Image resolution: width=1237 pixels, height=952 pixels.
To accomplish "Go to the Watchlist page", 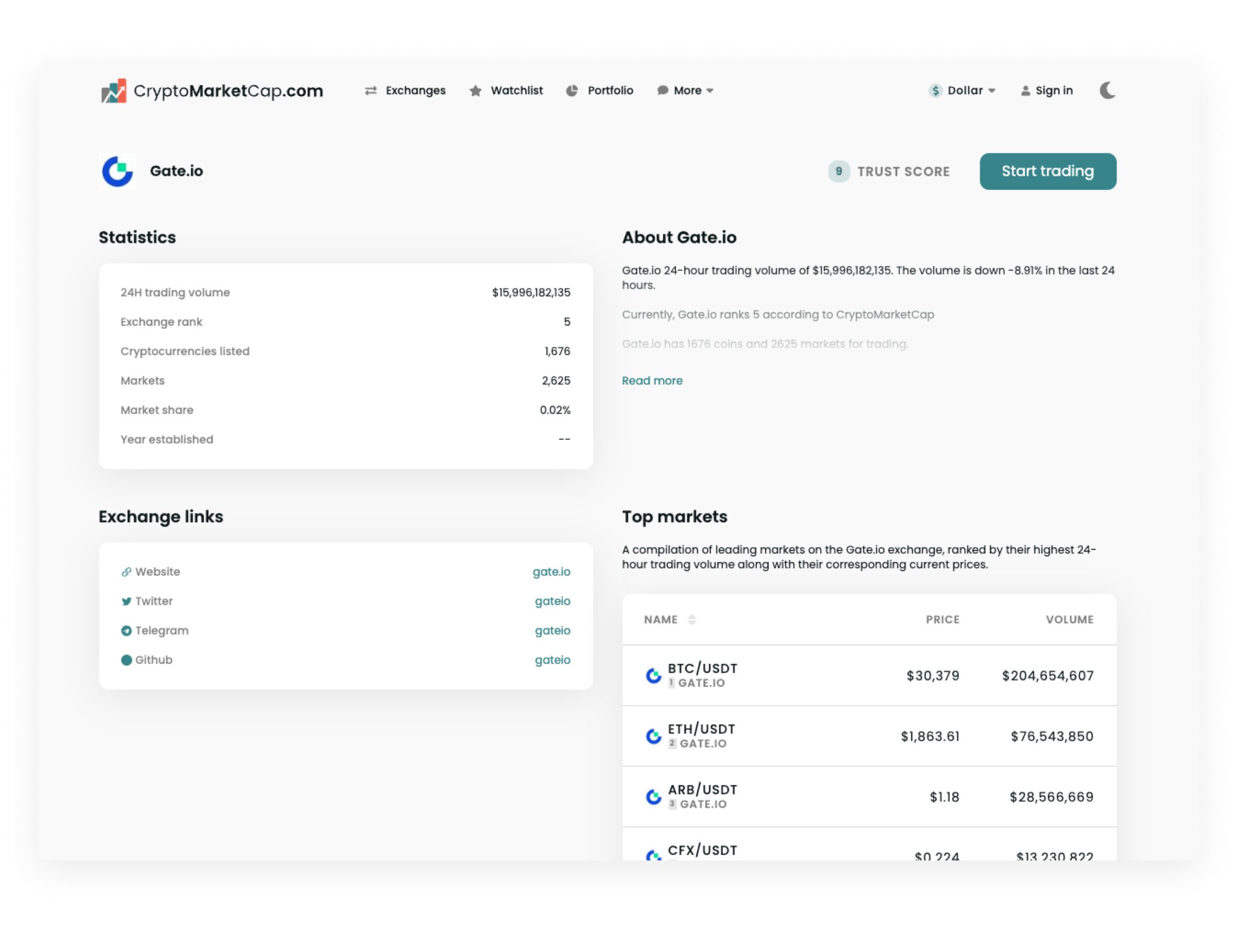I will (517, 91).
